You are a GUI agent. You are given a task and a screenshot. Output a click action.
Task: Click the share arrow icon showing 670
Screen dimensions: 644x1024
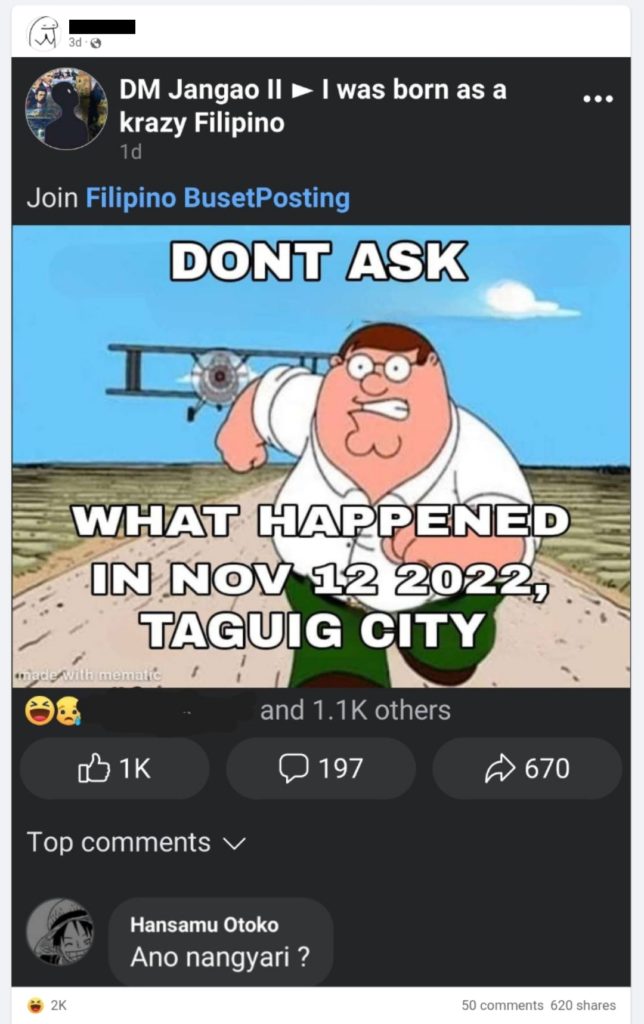[x=500, y=769]
